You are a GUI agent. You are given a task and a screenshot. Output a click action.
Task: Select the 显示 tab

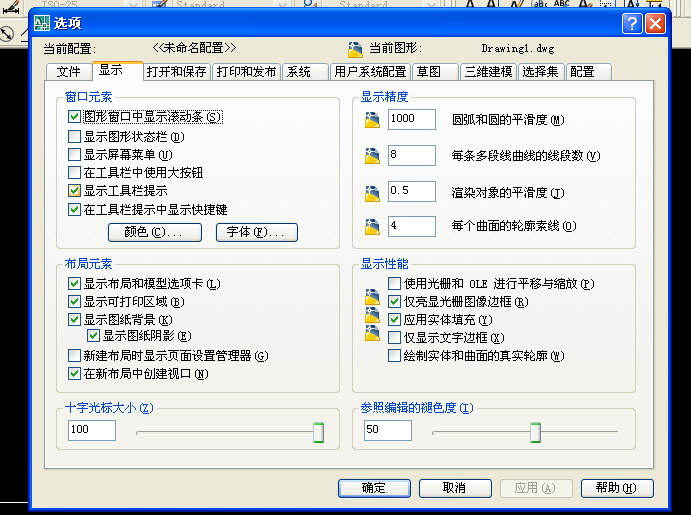[117, 70]
